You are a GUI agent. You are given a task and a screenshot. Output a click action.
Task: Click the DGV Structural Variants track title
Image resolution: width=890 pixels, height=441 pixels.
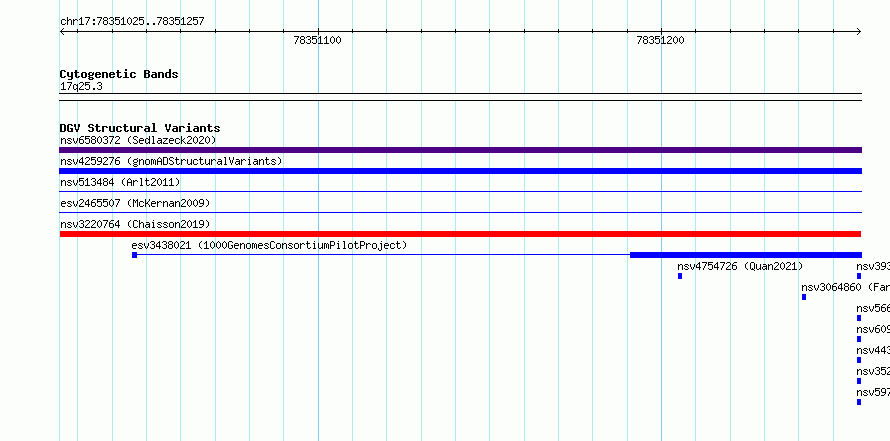click(x=140, y=128)
